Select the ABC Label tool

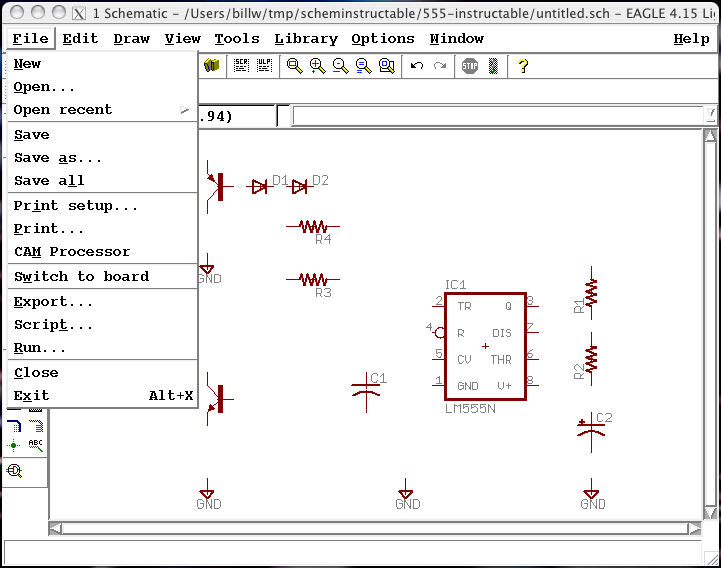point(36,445)
